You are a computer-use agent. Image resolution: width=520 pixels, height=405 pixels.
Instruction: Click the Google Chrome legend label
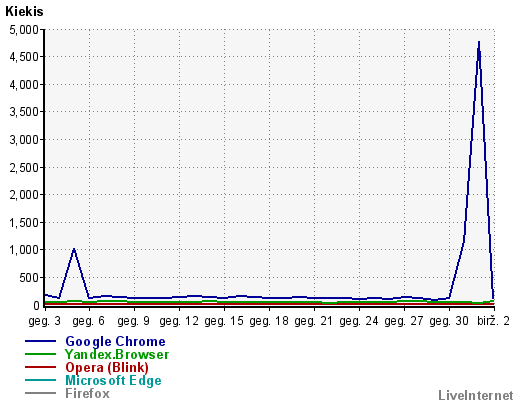pos(115,342)
